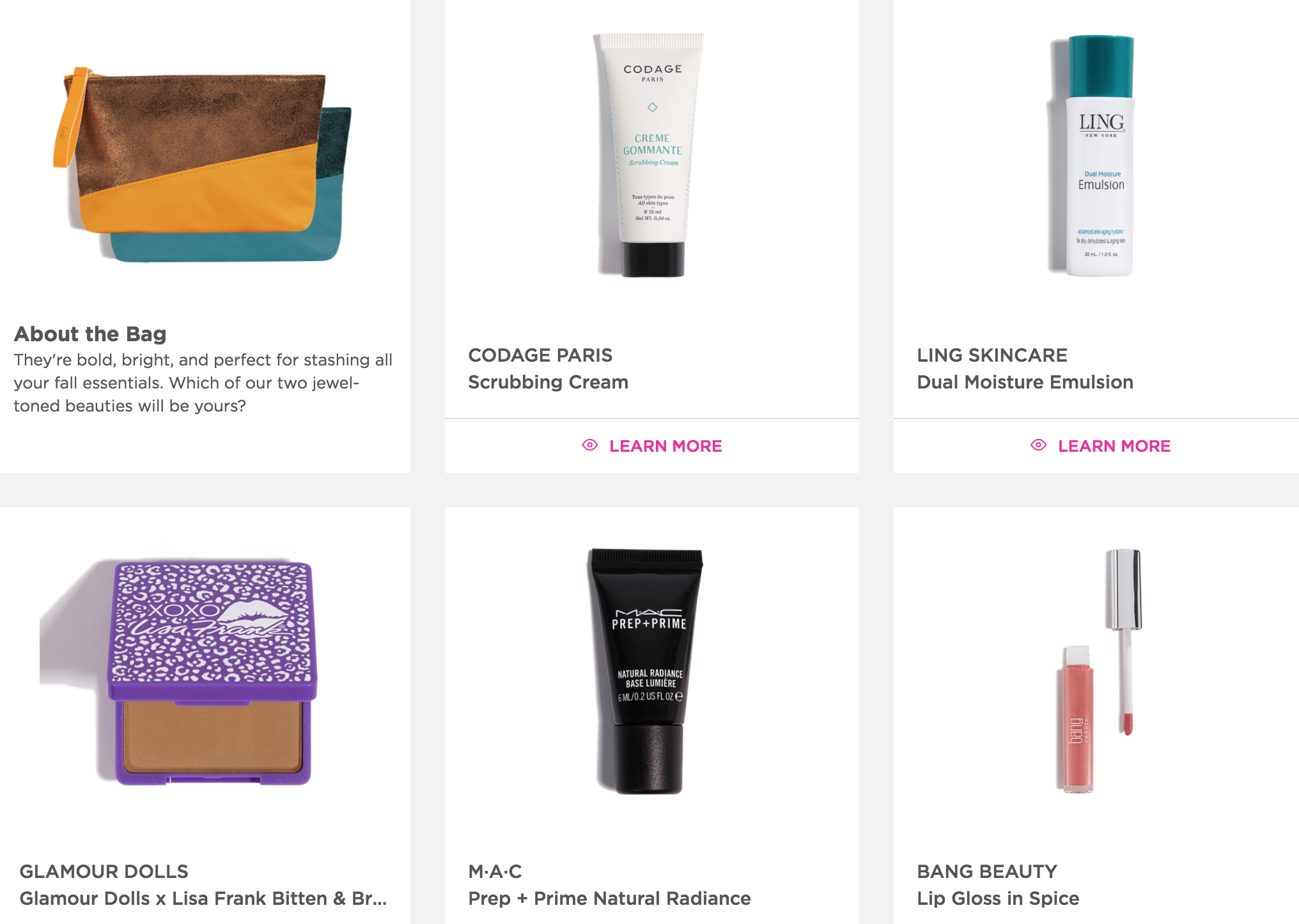
Task: Click the M·A·C brand name
Action: tap(495, 872)
